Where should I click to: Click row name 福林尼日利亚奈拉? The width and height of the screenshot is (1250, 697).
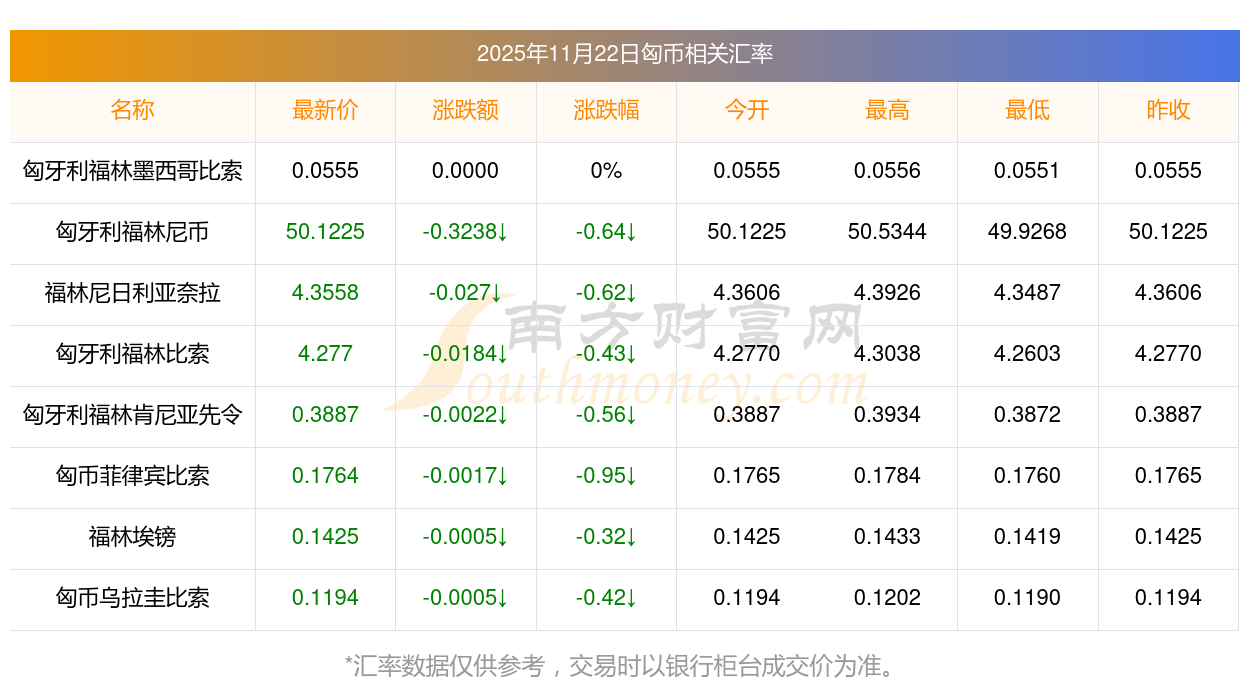tap(133, 293)
